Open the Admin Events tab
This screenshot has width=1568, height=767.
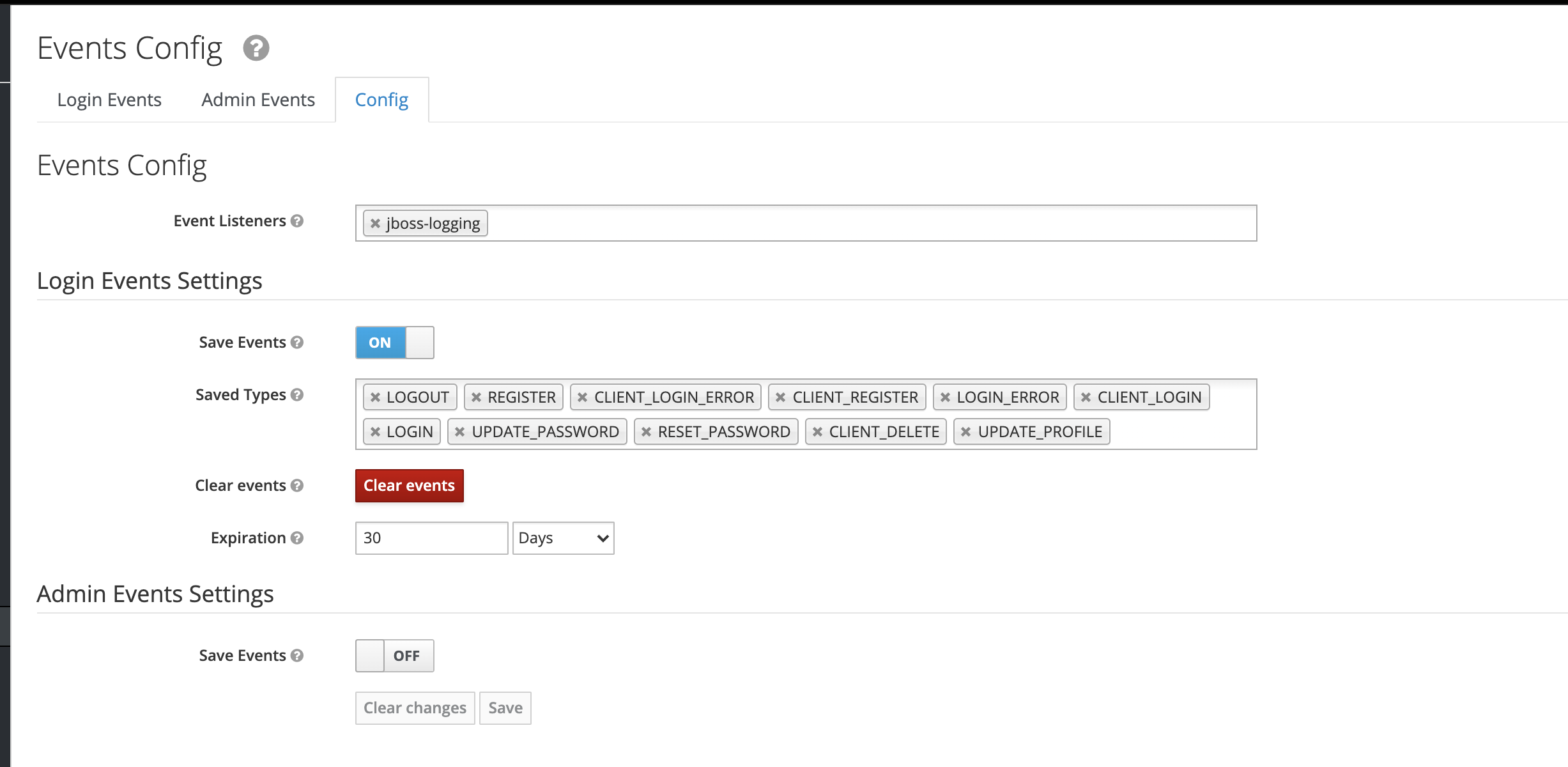[x=258, y=100]
